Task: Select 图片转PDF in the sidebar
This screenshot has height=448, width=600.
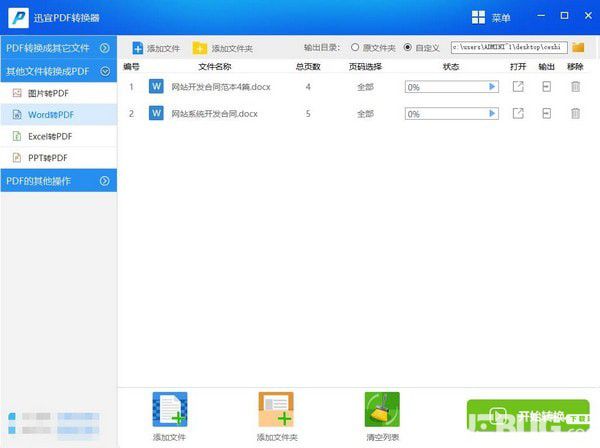Action: [x=59, y=93]
